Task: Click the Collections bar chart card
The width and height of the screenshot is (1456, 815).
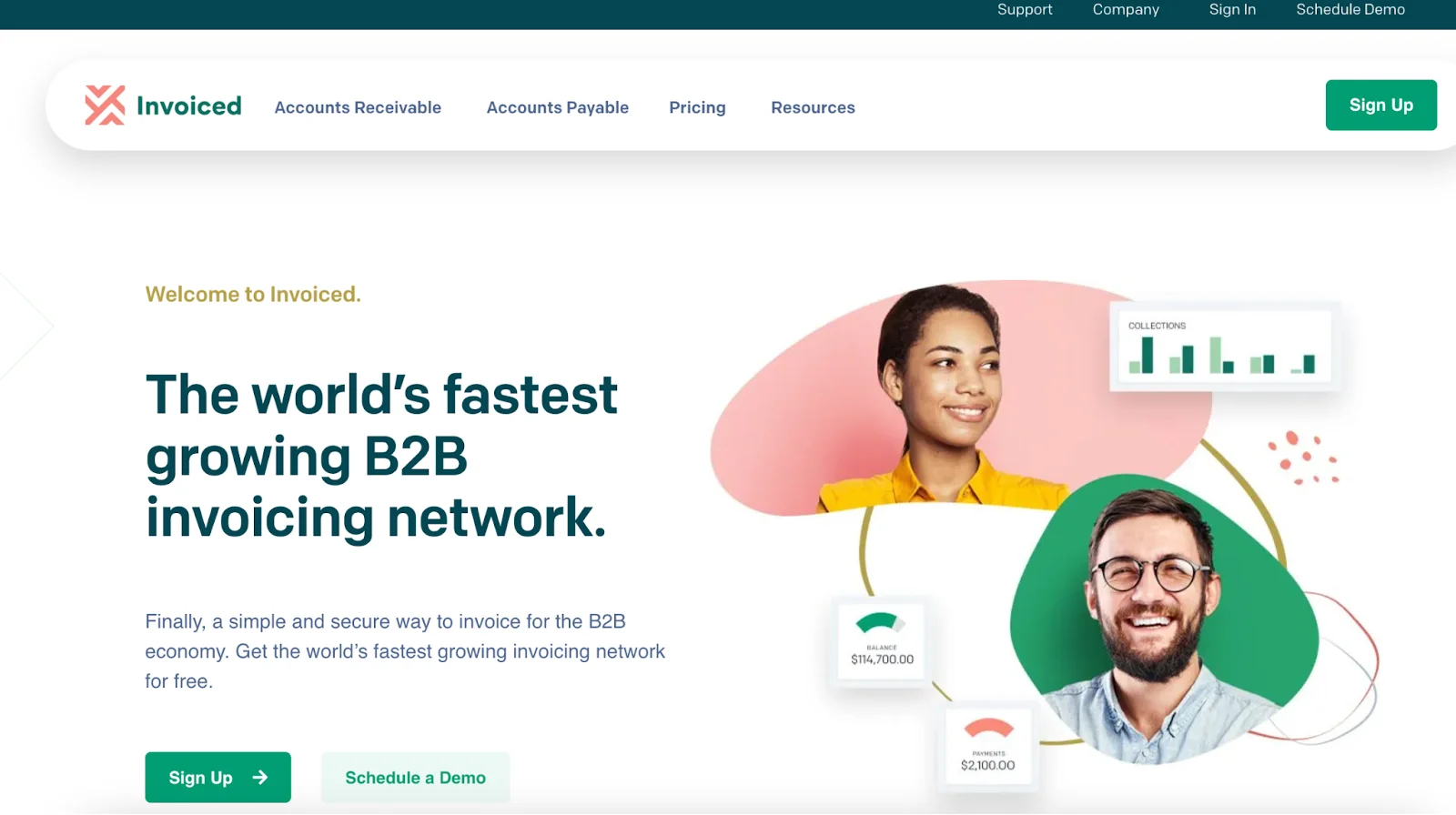Action: point(1225,347)
